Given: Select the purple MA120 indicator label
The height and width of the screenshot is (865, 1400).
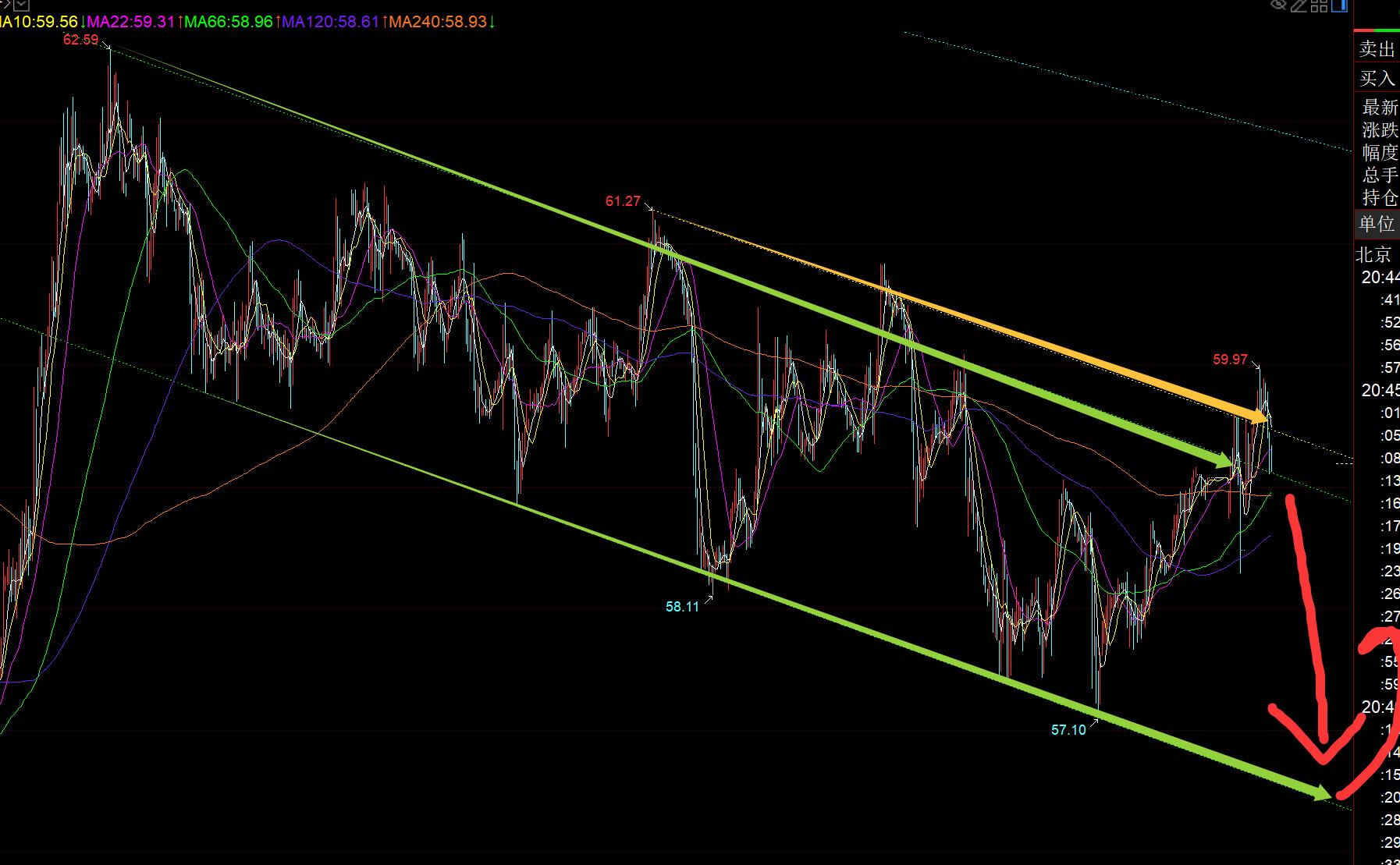Looking at the screenshot, I should pyautogui.click(x=330, y=22).
